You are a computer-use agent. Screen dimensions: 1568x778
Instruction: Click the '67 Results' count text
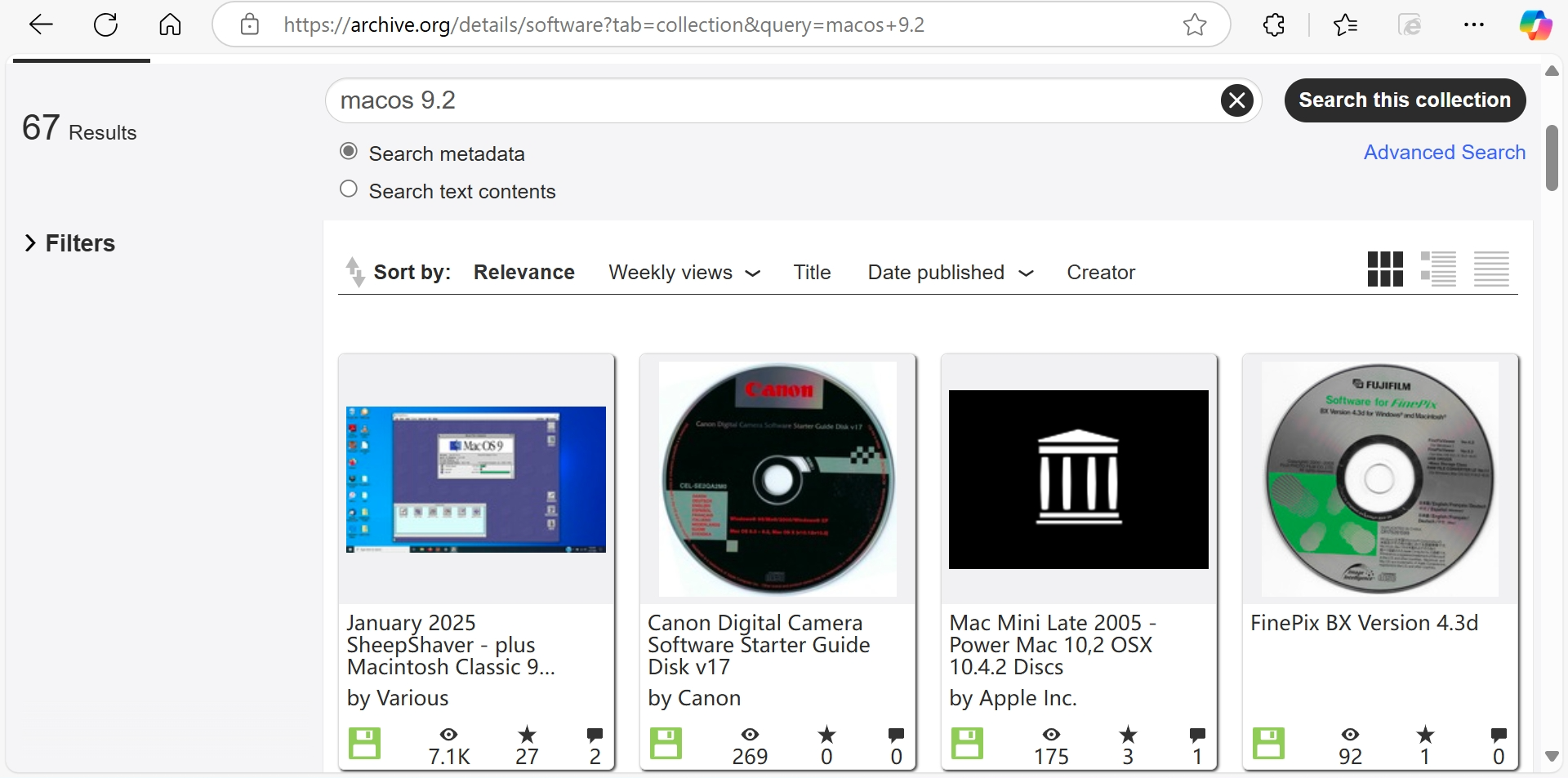tap(79, 128)
